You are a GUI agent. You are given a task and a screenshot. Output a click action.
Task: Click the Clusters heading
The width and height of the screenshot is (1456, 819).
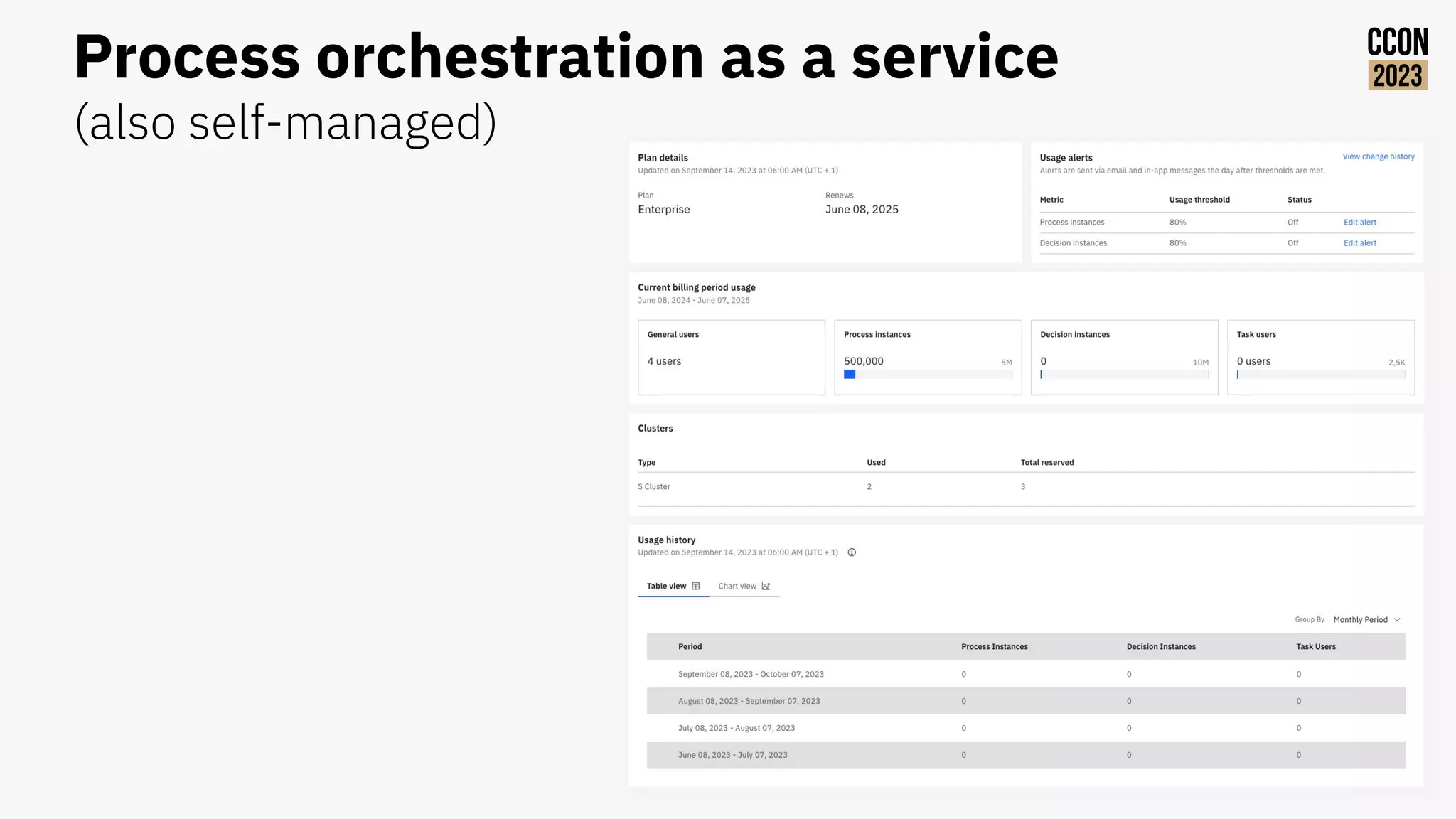[x=655, y=429]
